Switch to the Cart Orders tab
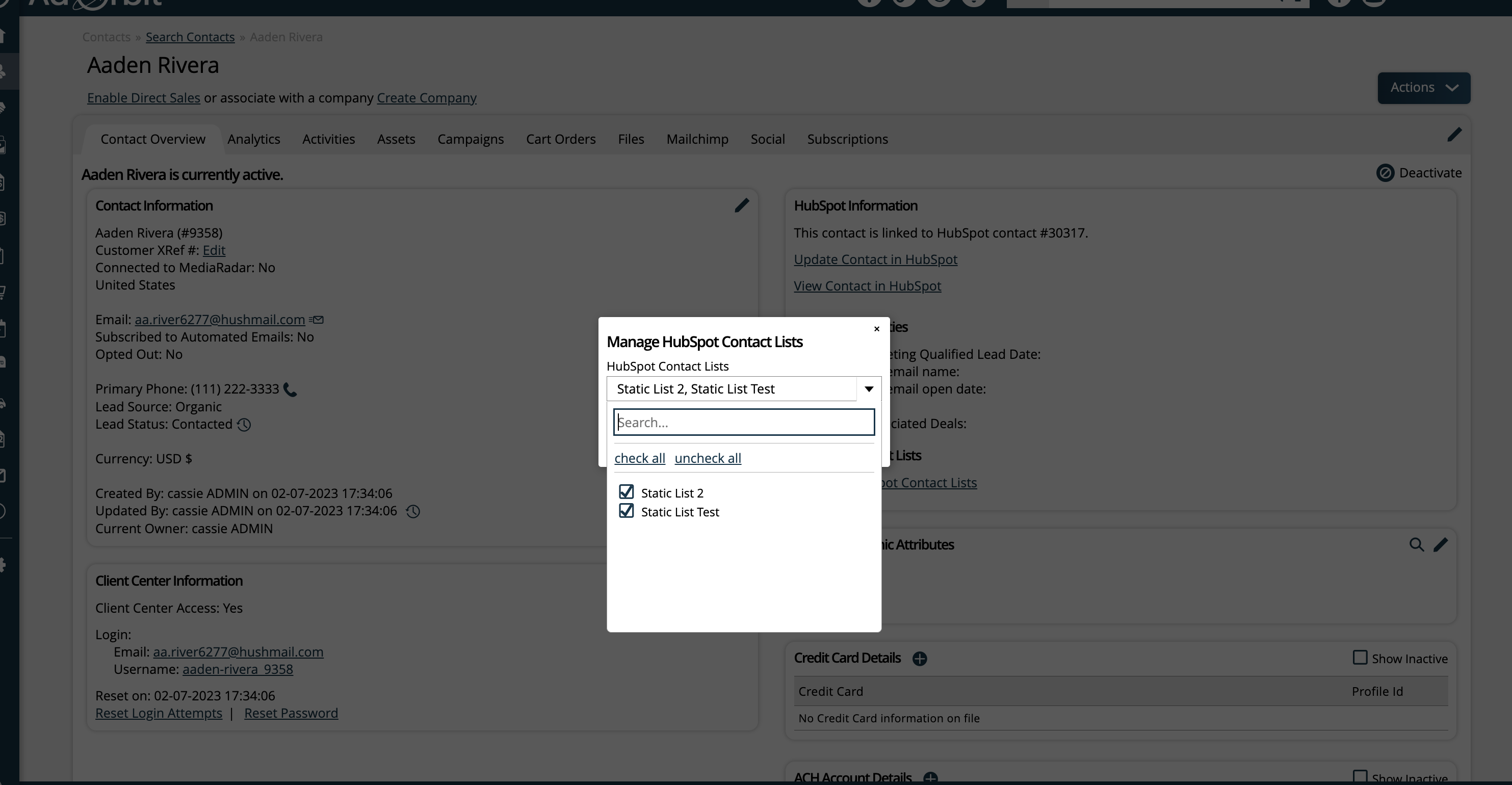 click(561, 139)
